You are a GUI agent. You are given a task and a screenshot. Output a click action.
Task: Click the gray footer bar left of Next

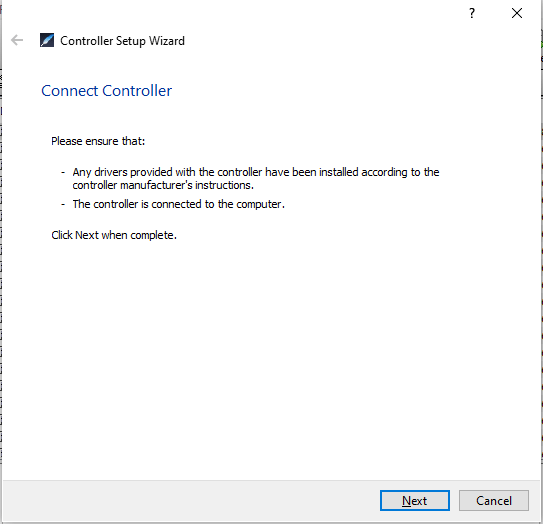click(190, 500)
